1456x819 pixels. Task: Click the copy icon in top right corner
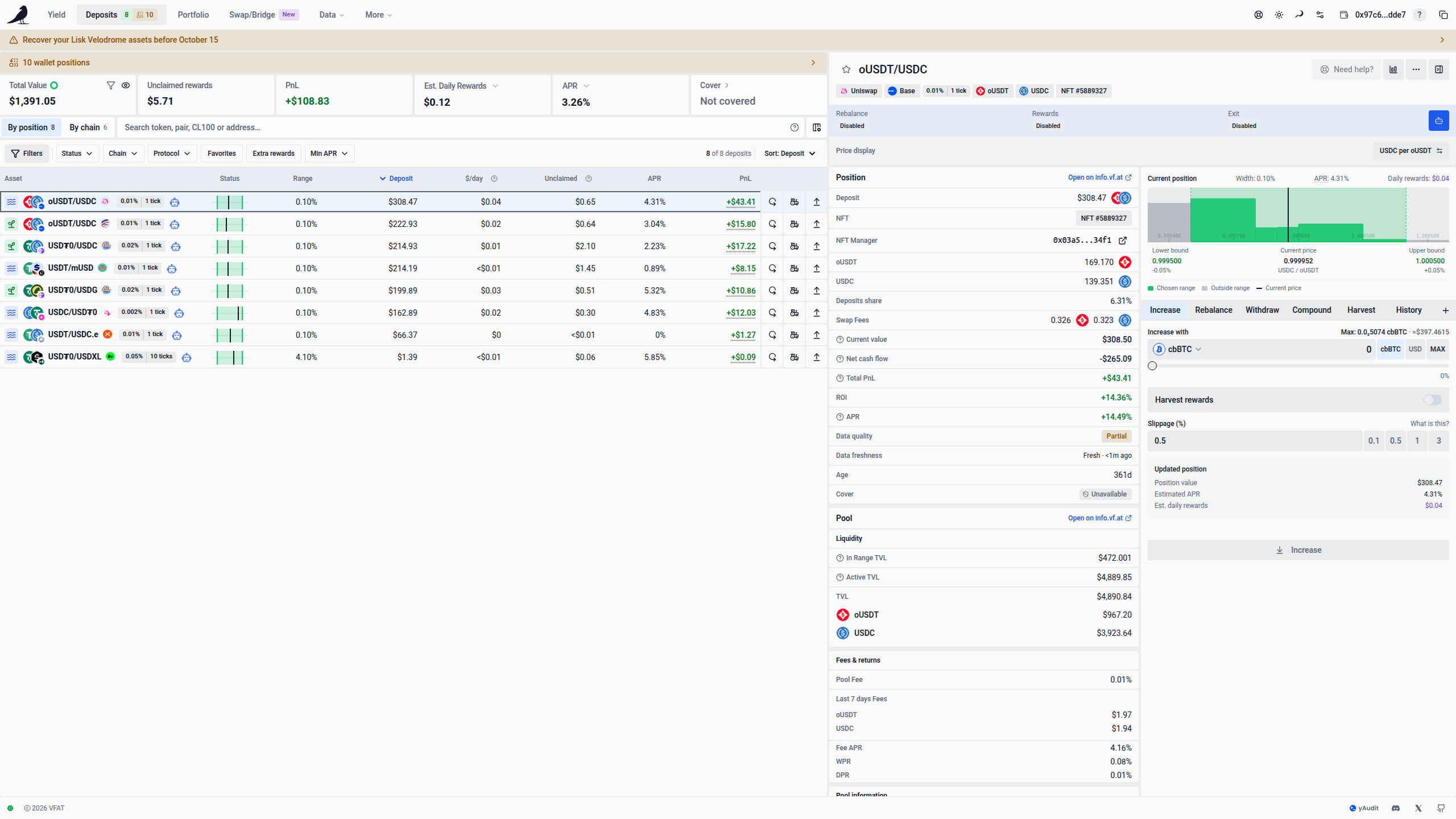[x=1443, y=15]
